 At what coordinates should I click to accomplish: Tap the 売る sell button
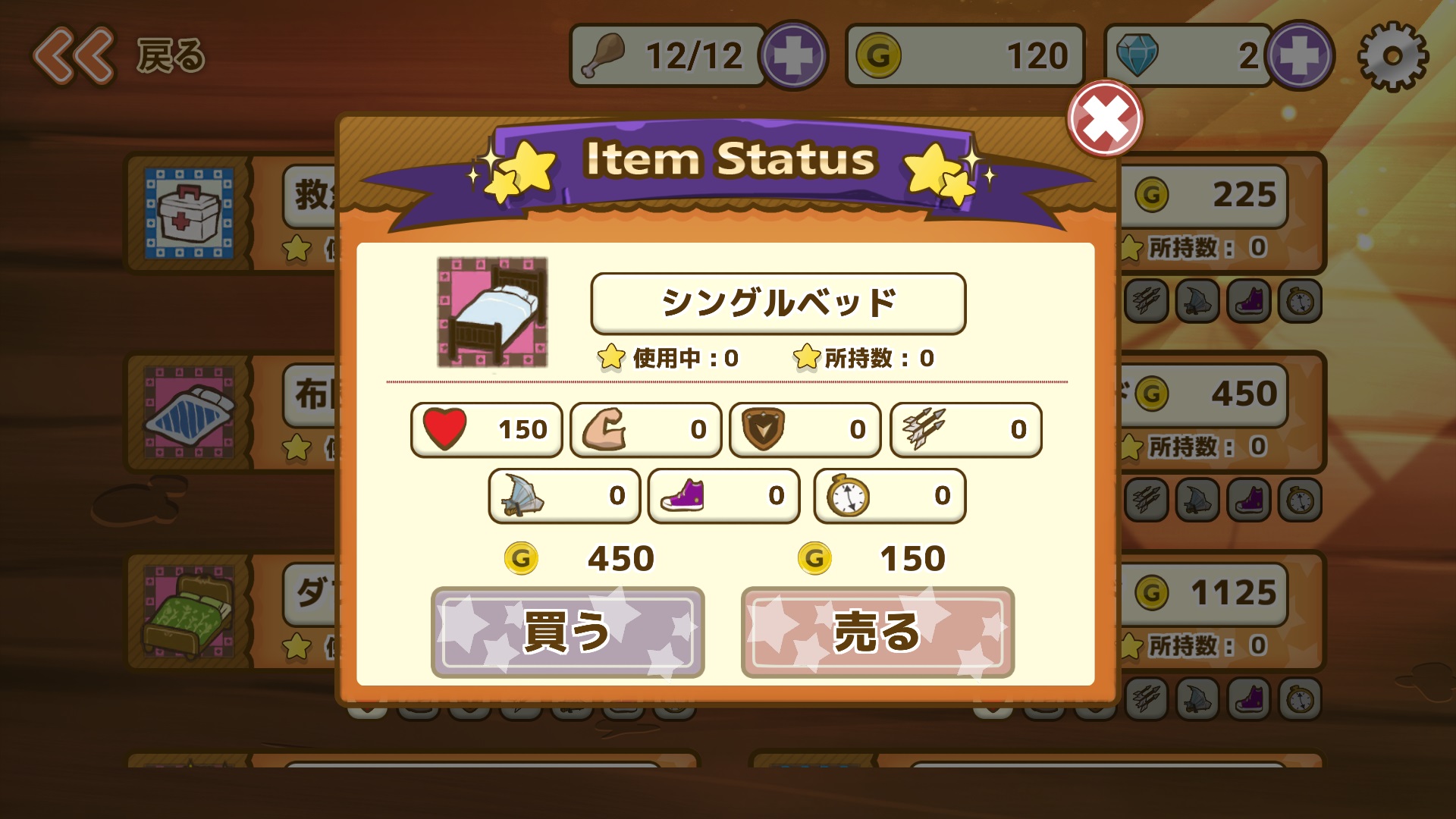pyautogui.click(x=877, y=632)
